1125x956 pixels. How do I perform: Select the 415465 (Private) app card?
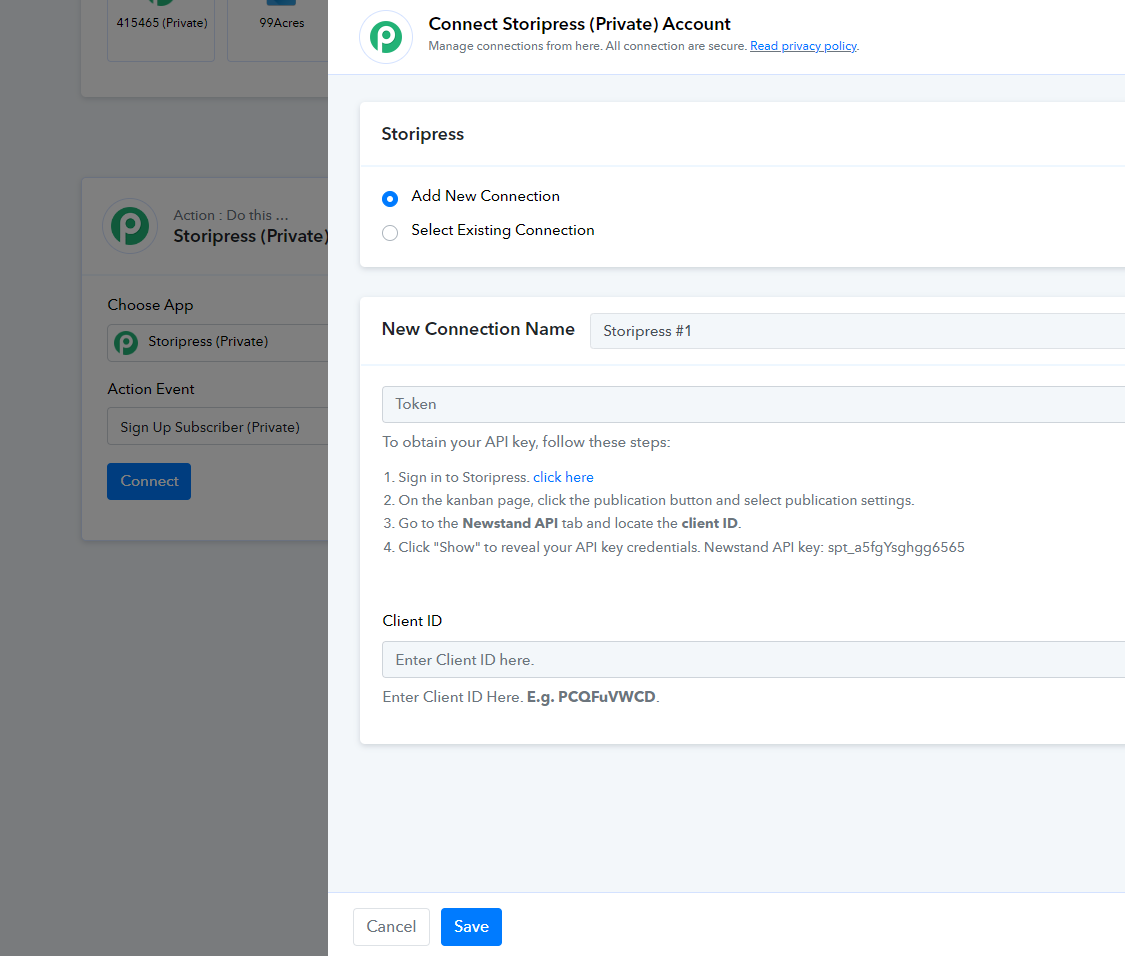[161, 29]
